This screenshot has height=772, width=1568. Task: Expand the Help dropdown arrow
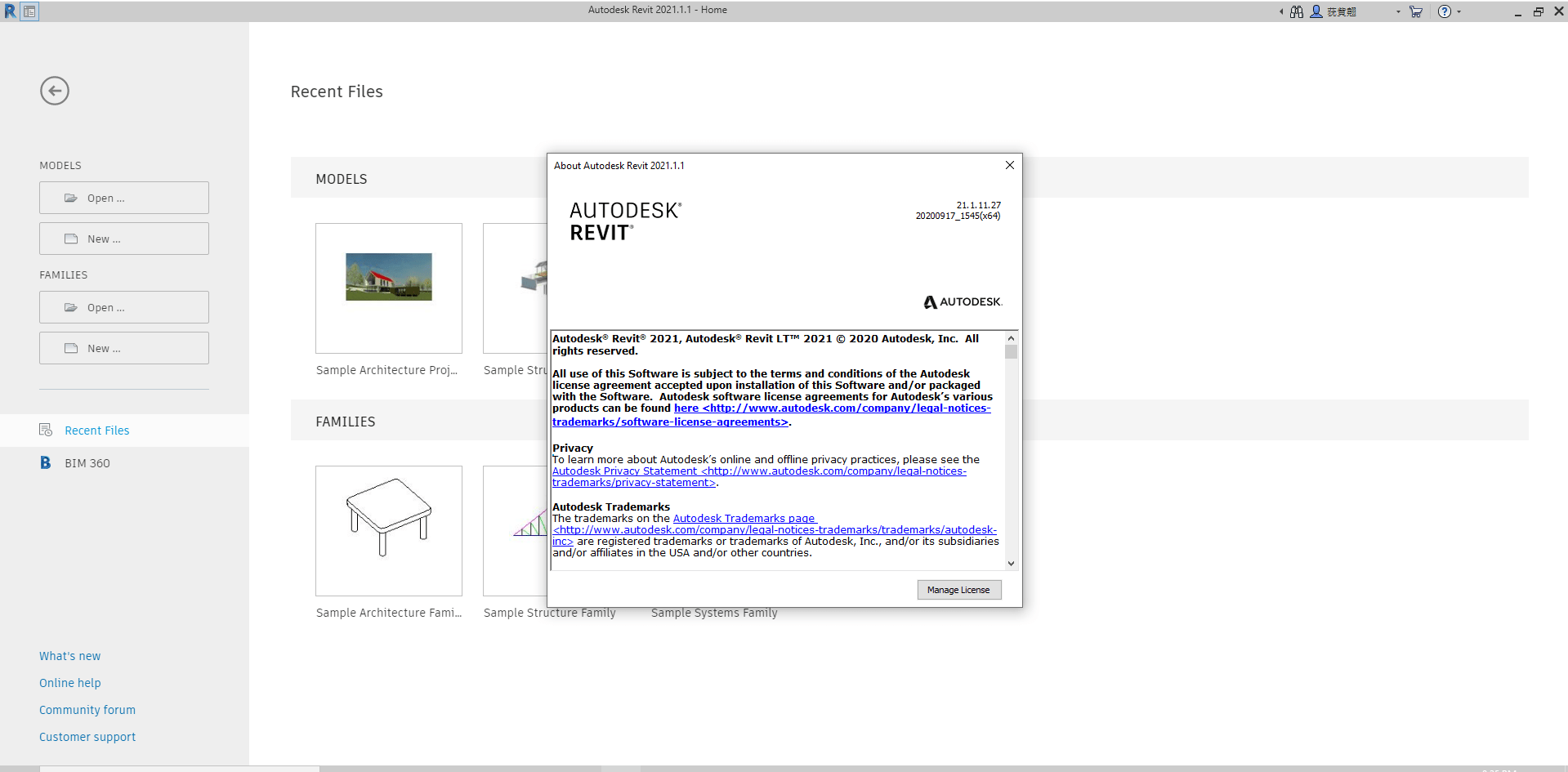(1459, 11)
